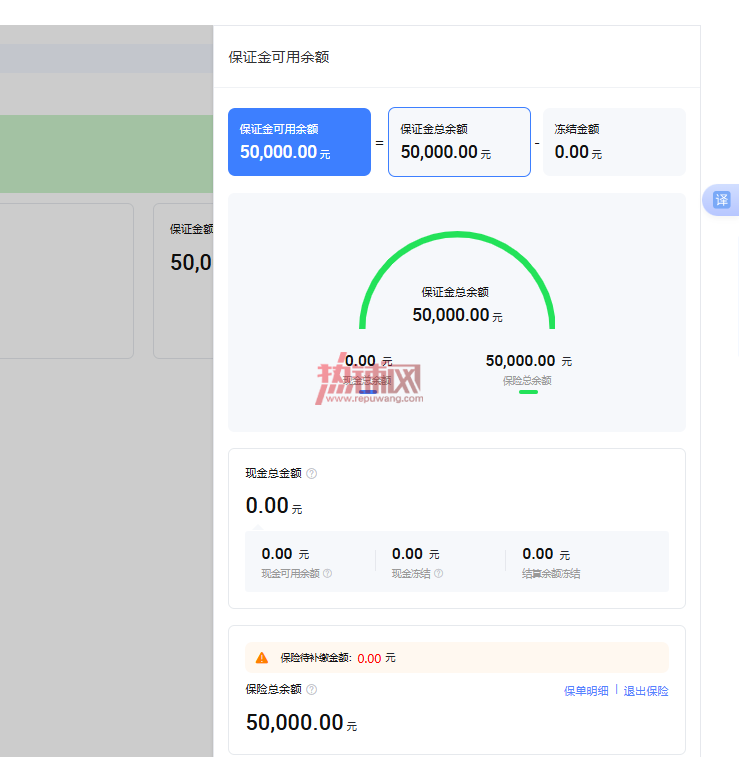Screen dimensions: 739x757
Task: Click the translate icon on the right edge
Action: 722,200
